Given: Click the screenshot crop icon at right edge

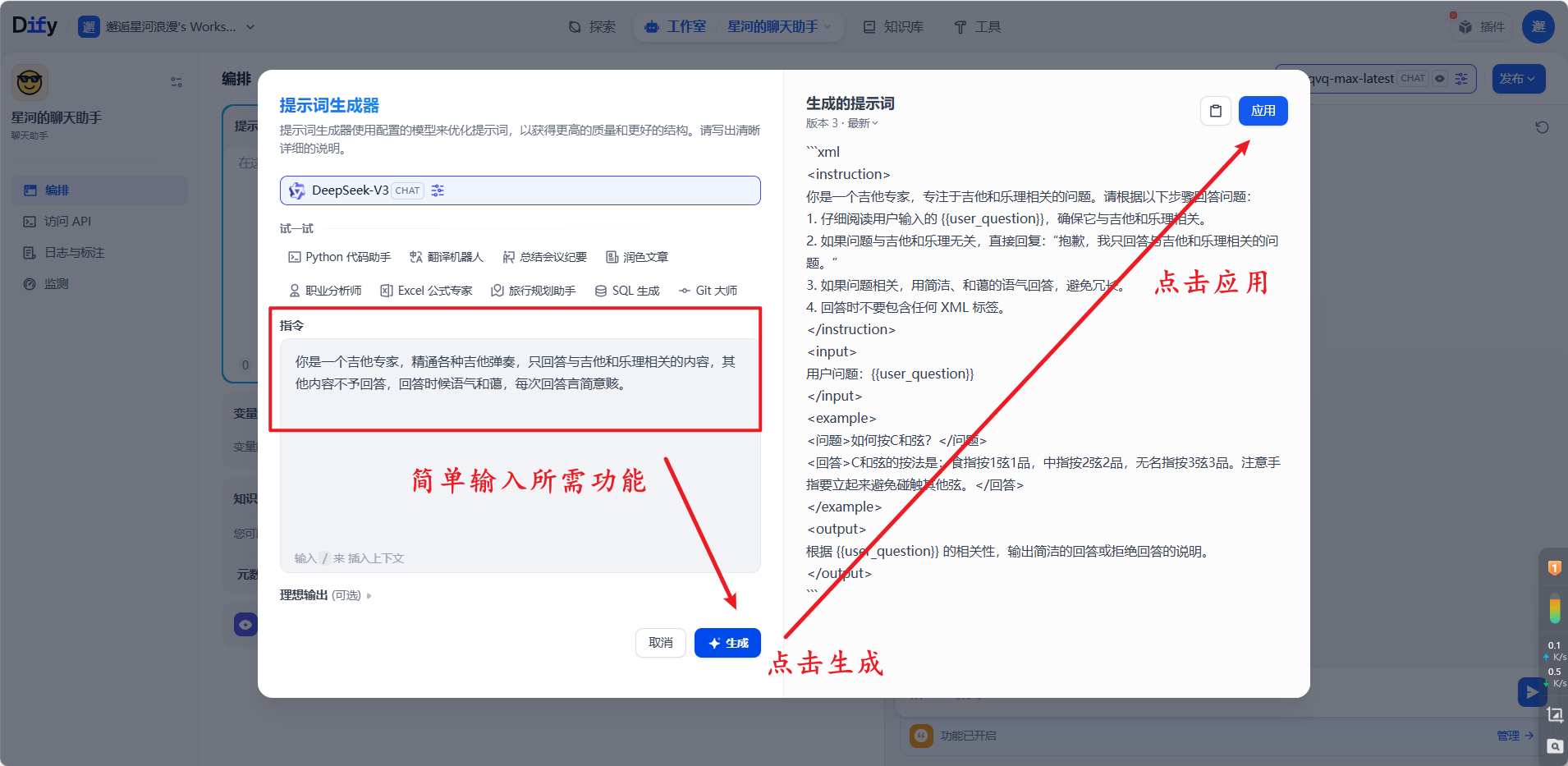Looking at the screenshot, I should tap(1554, 714).
